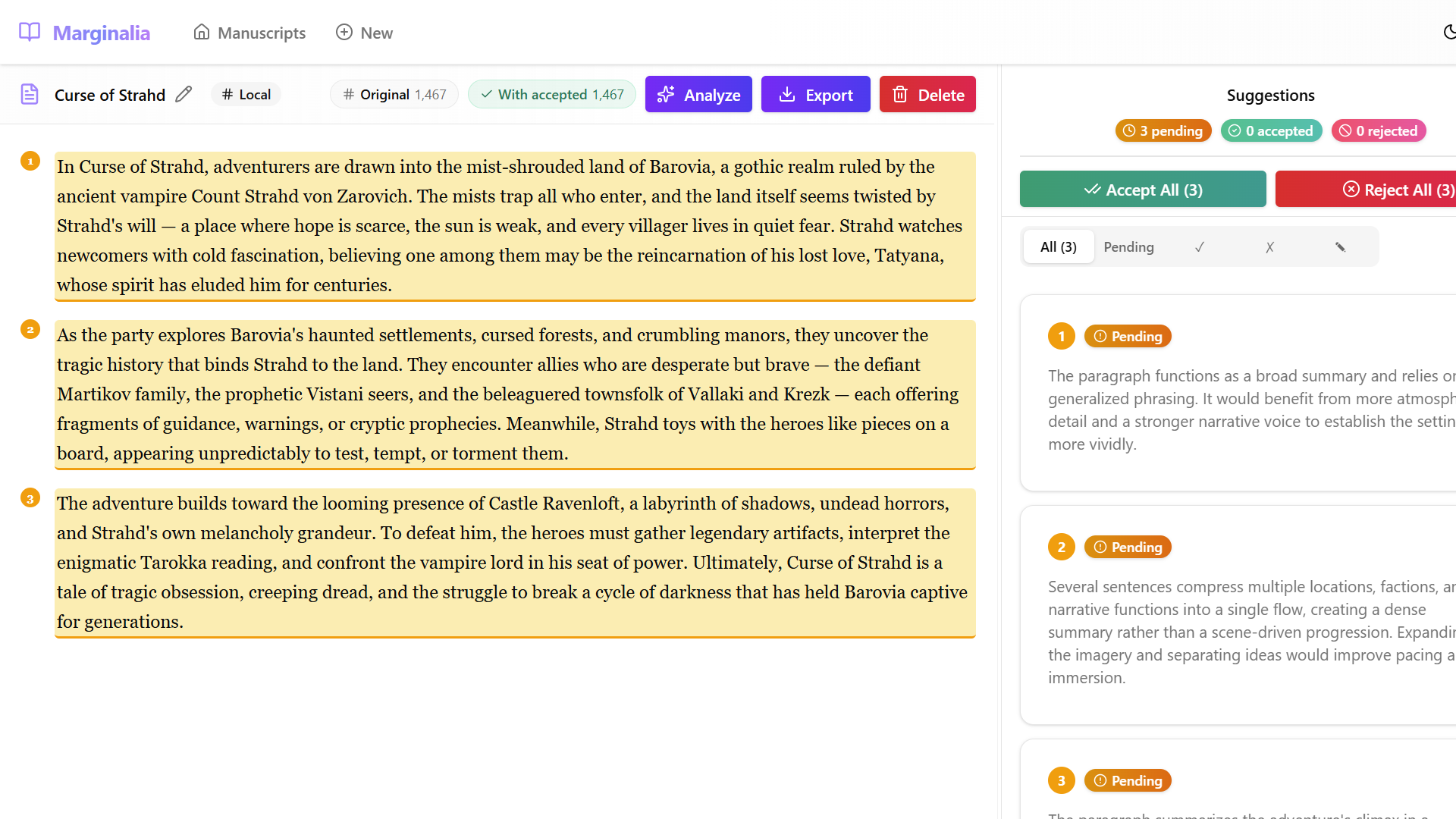
Task: Delete the Curse of Strahd manuscript
Action: [x=927, y=94]
